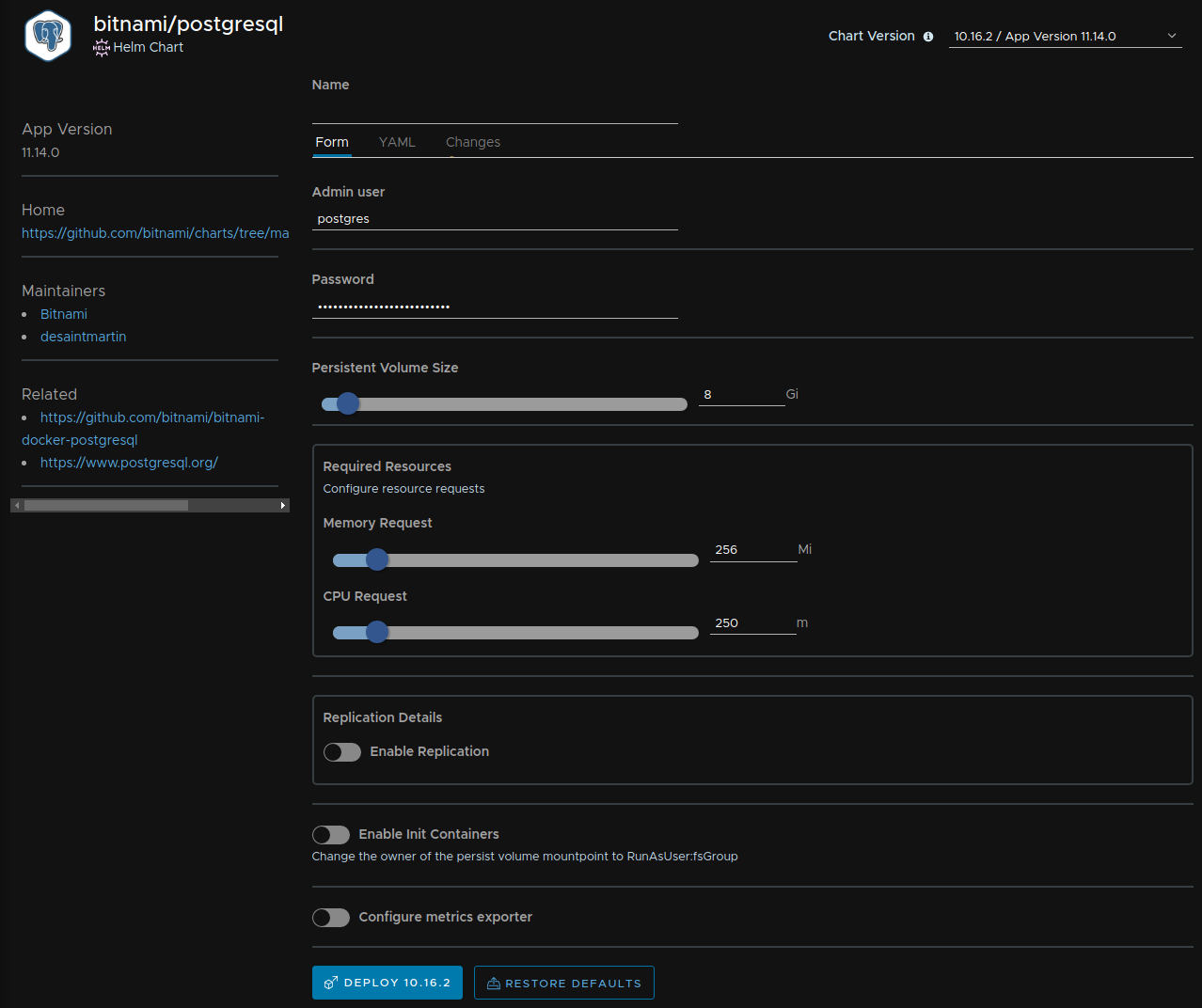Image resolution: width=1202 pixels, height=1008 pixels.
Task: Click the Required Resources heading
Action: point(387,466)
